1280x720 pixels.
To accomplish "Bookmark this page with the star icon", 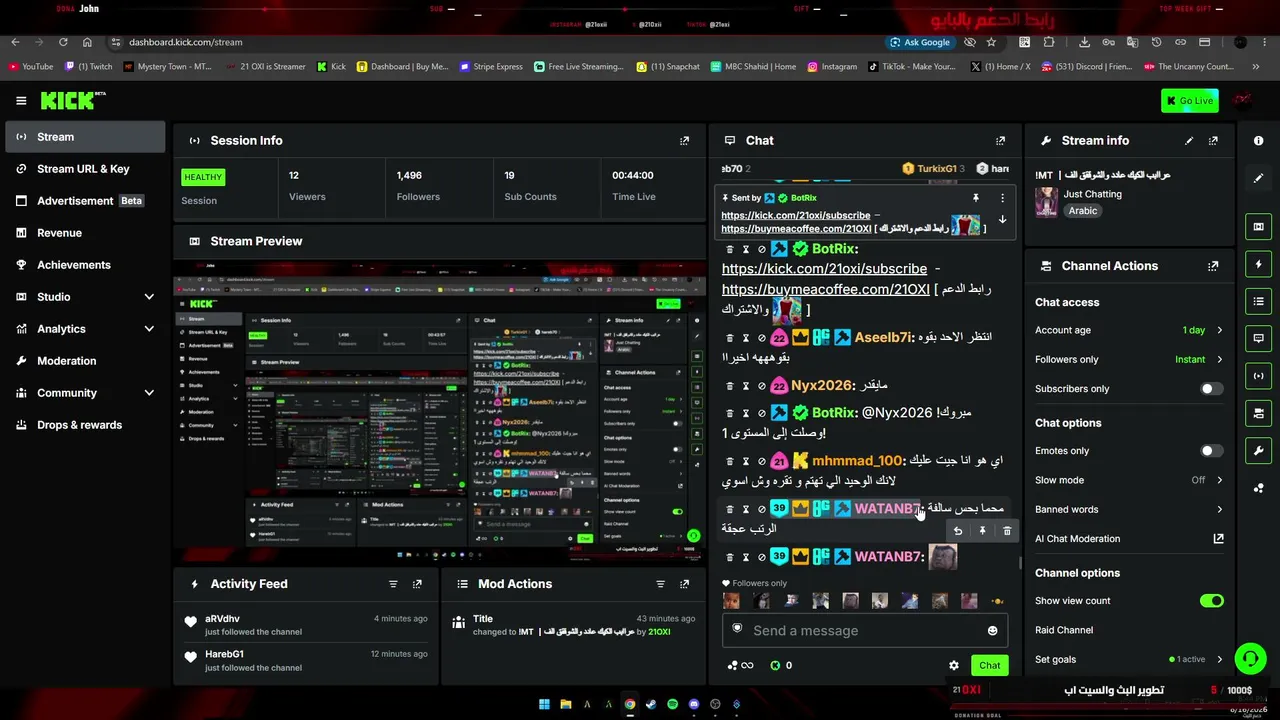I will 991,42.
